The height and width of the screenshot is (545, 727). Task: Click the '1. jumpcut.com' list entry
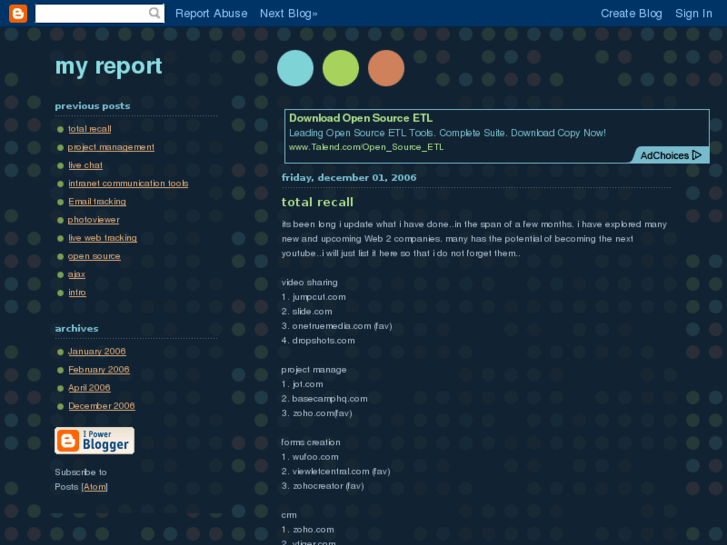coord(313,297)
